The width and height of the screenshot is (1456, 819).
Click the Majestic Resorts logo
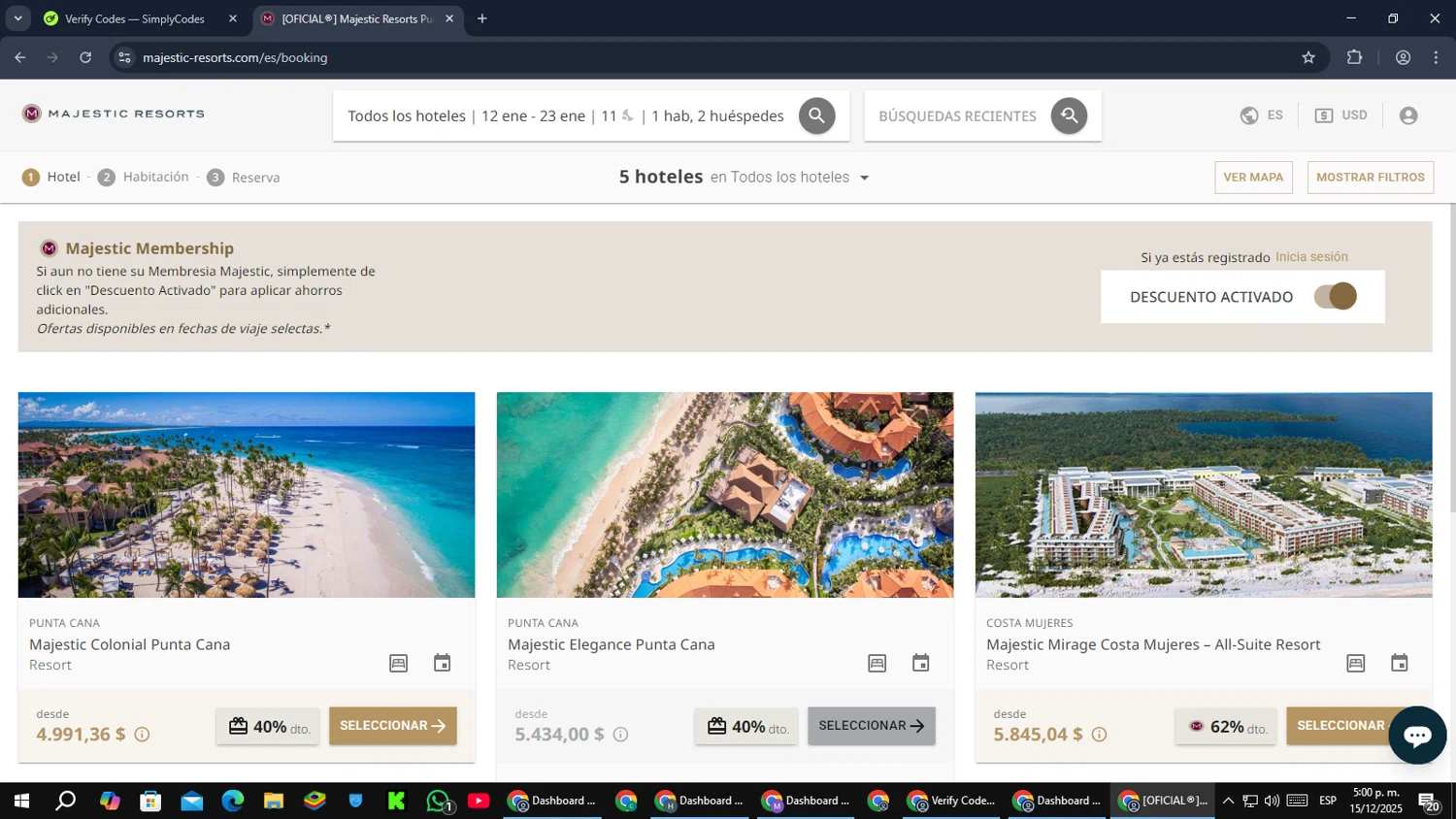114,114
